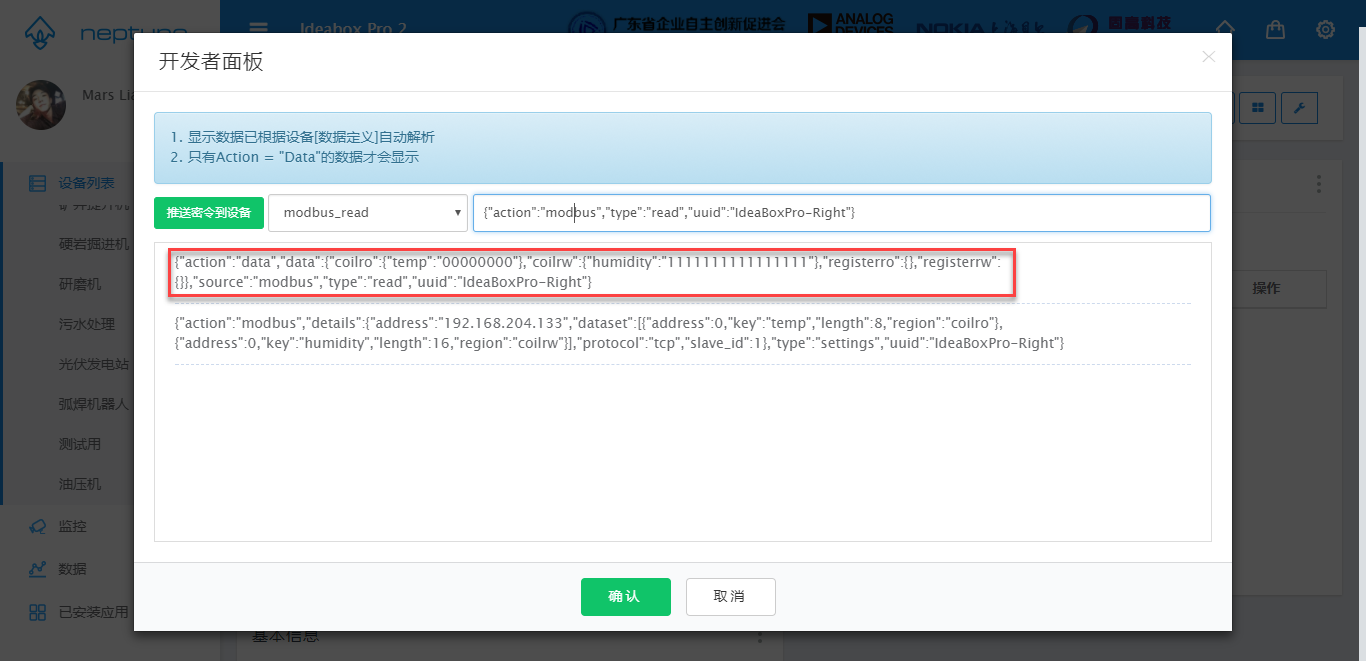Open the settings gear icon
This screenshot has width=1366, height=661.
click(1325, 29)
